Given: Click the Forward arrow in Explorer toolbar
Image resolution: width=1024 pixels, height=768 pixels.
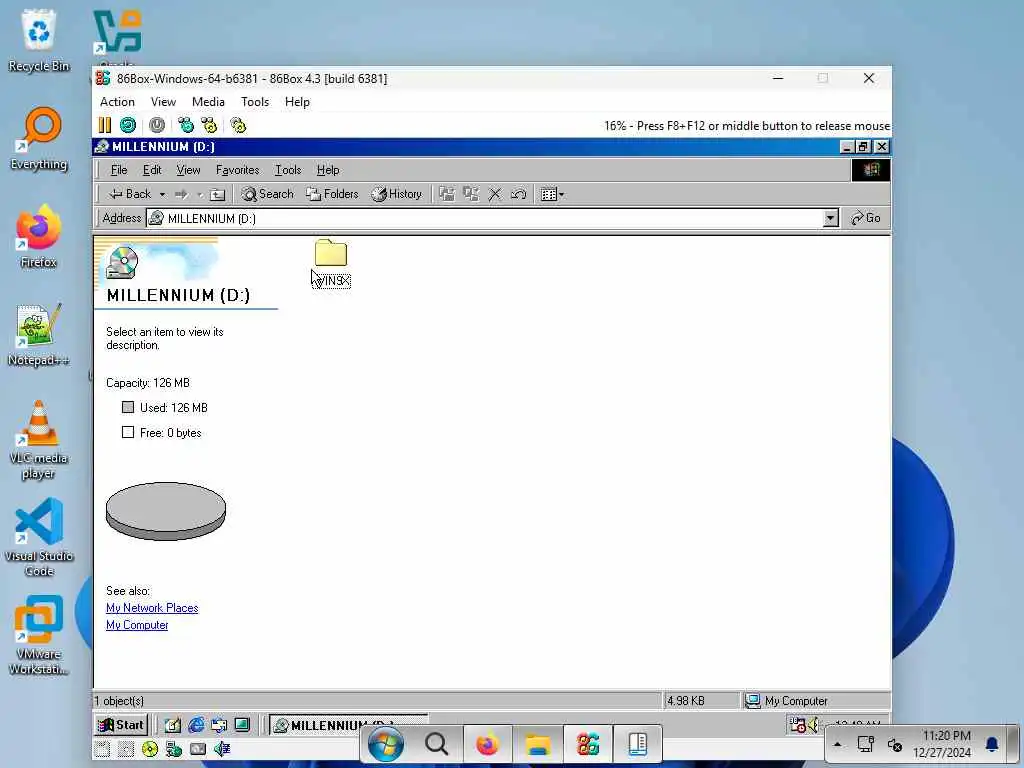Looking at the screenshot, I should pos(182,194).
